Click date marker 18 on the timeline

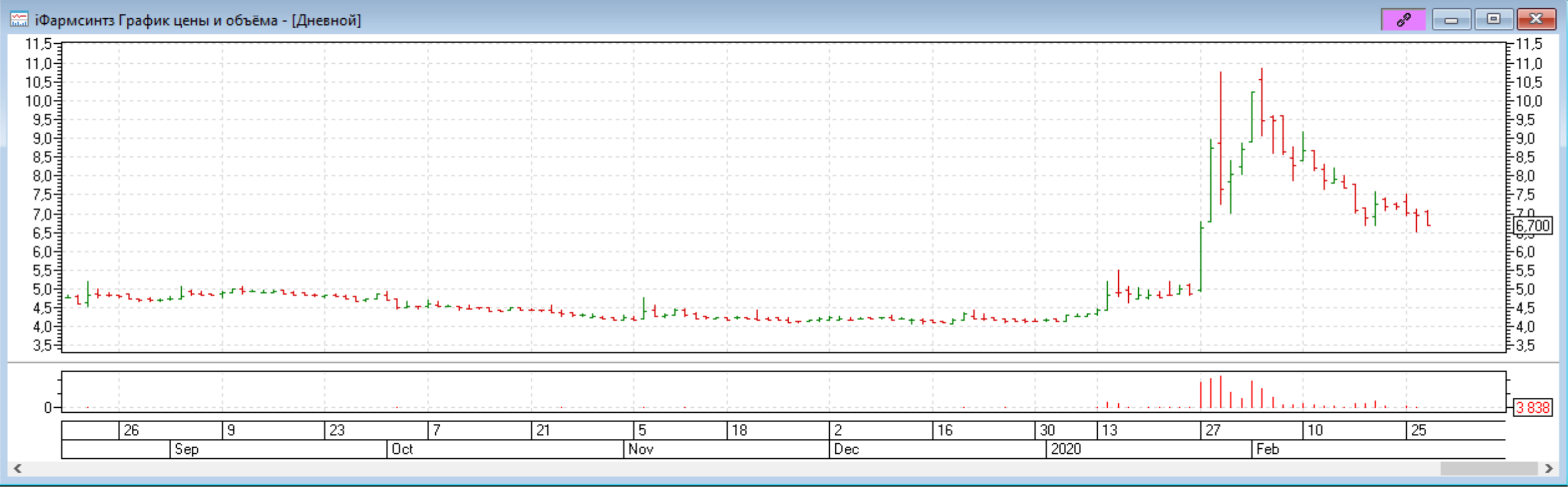tap(739, 430)
